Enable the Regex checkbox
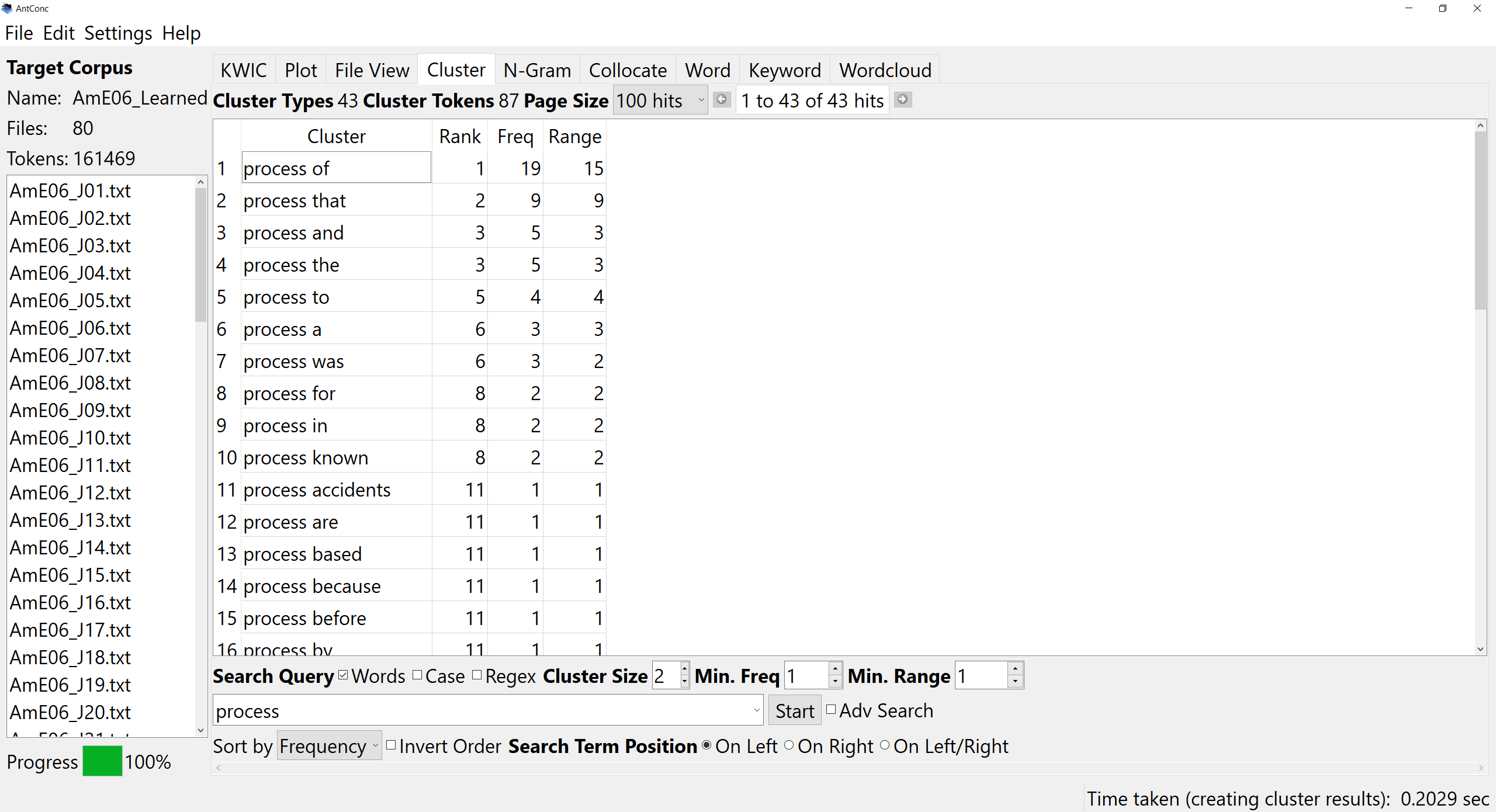The image size is (1496, 812). (x=476, y=677)
